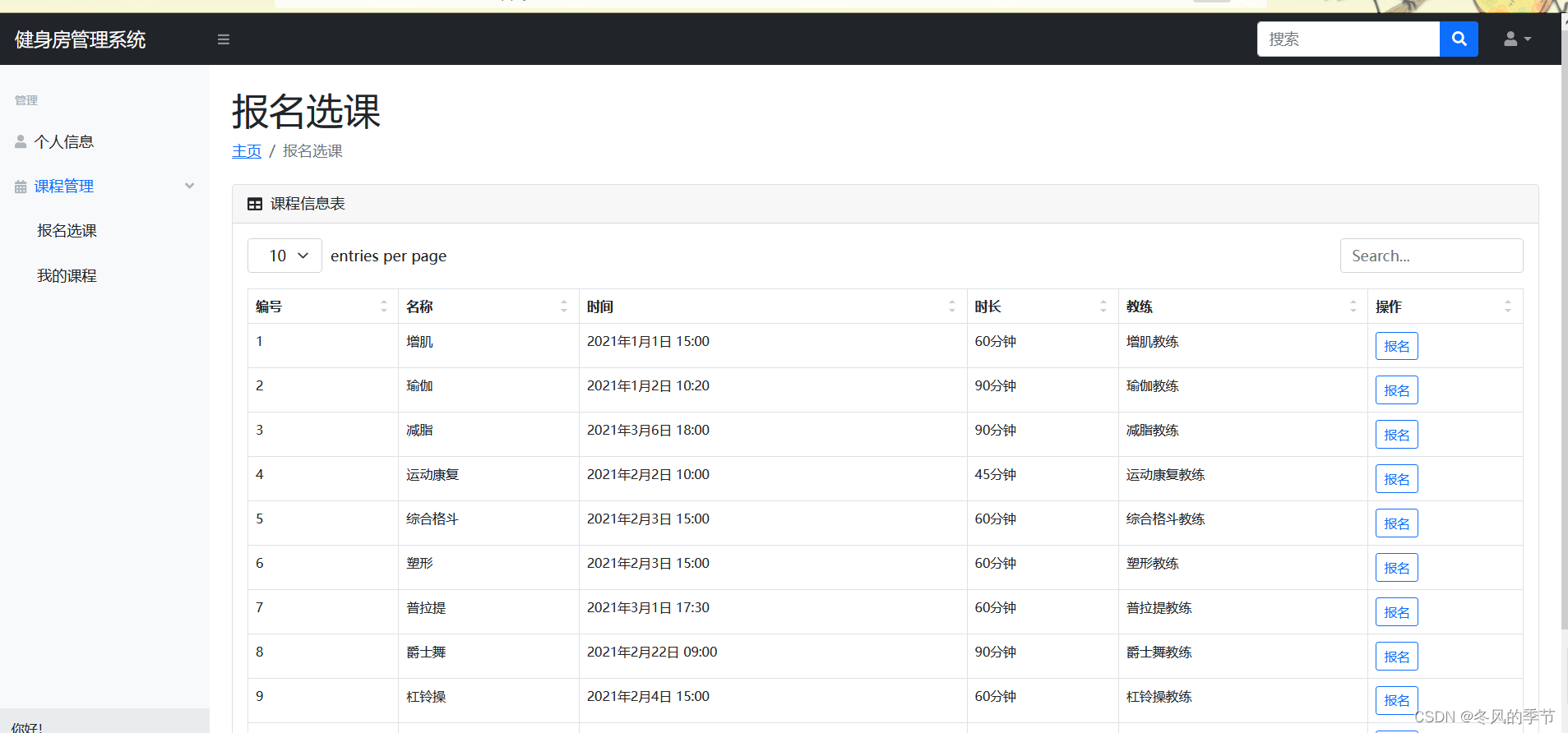Click the 时间 column header text

tap(600, 307)
